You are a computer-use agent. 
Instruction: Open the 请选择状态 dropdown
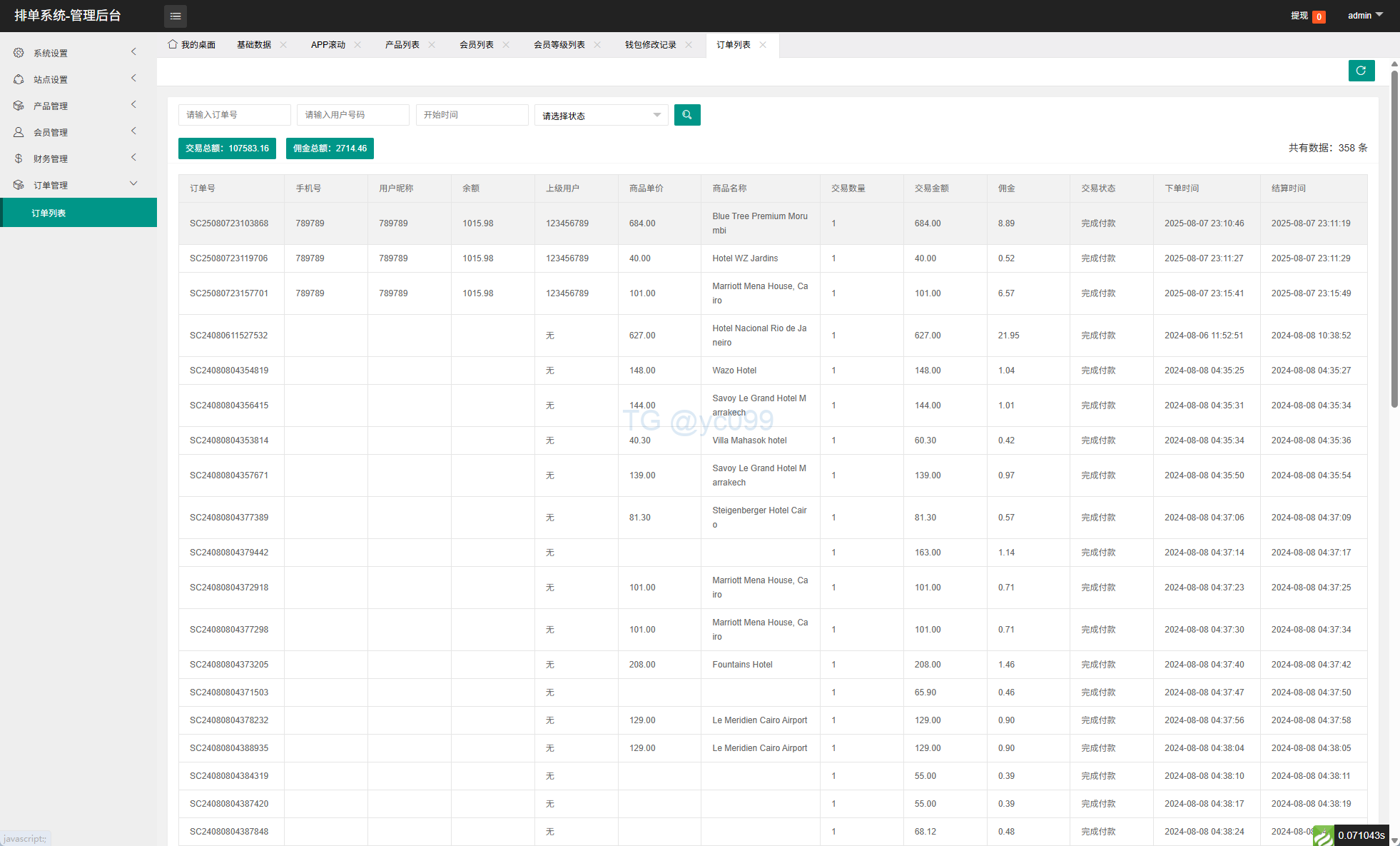coord(601,116)
